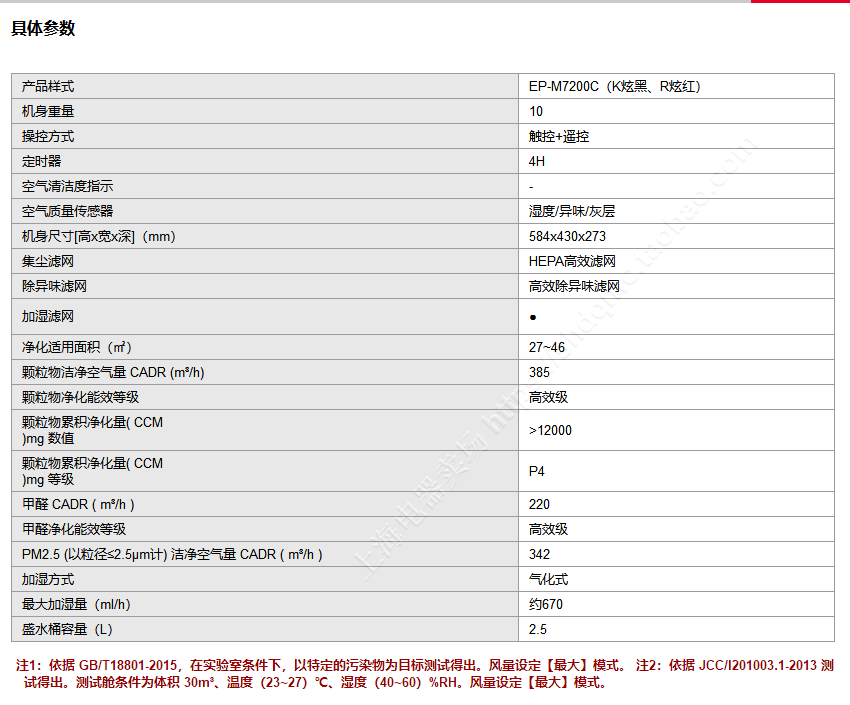Click the heading "具体参数"

click(43, 28)
